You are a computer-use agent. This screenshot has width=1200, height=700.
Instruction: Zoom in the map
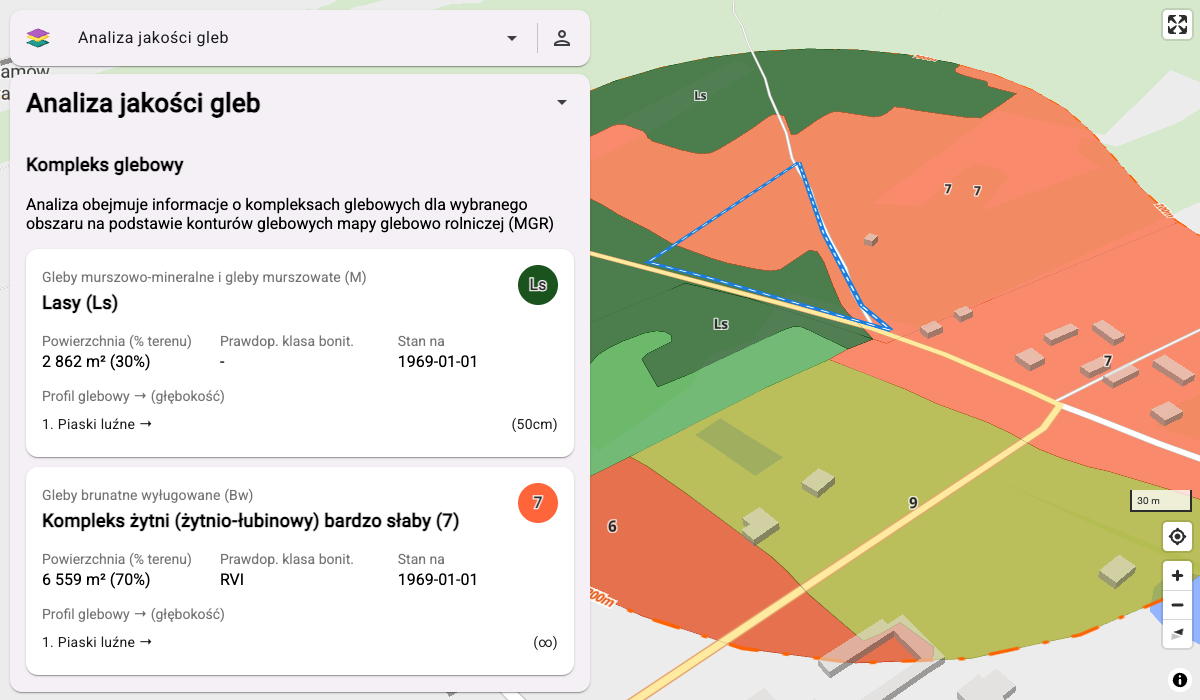coord(1177,575)
